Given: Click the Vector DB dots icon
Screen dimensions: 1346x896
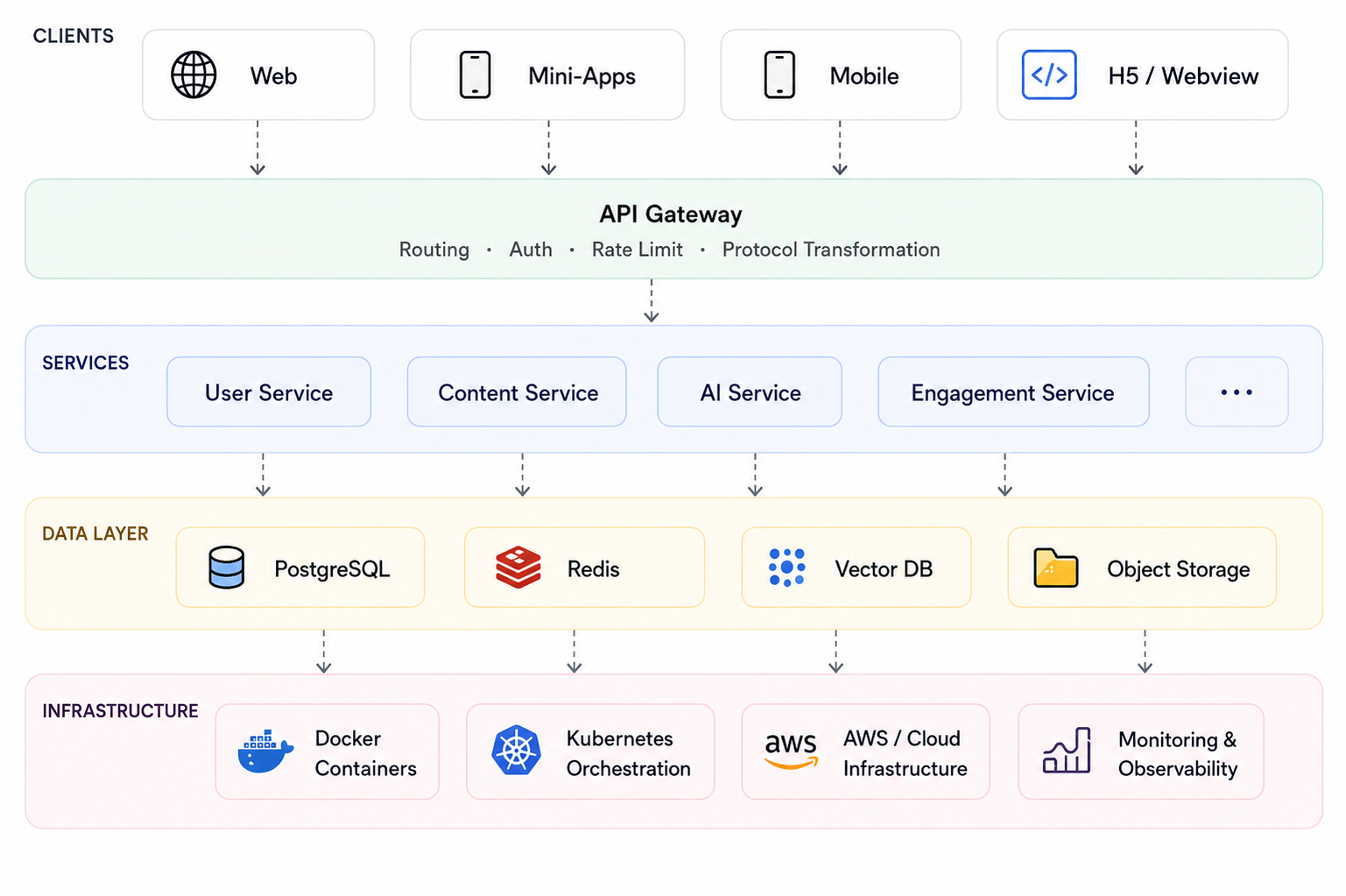Looking at the screenshot, I should pos(786,568).
